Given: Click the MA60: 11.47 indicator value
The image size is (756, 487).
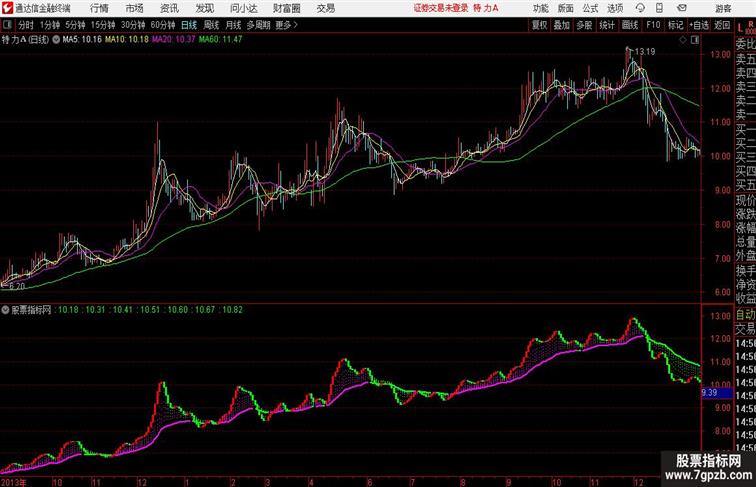Looking at the screenshot, I should 220,40.
